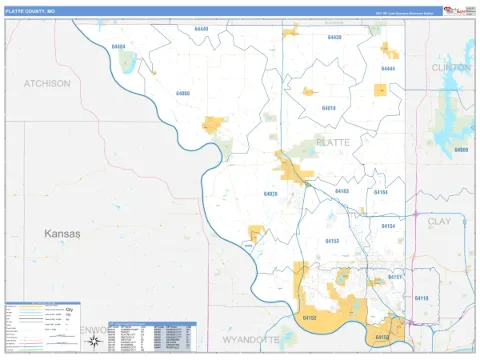Click the 64444 ZIP code label
This screenshot has height=360, width=480.
(x=388, y=69)
